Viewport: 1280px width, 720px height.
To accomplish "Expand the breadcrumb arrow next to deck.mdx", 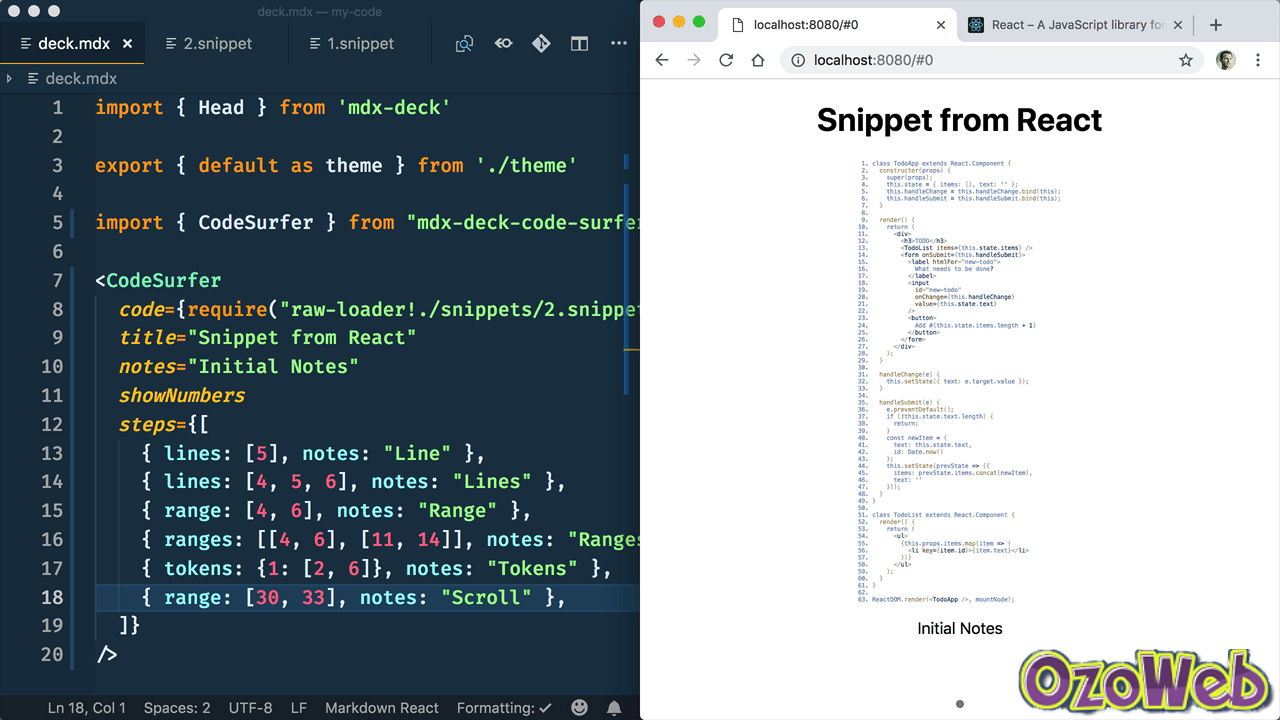I will pyautogui.click(x=9, y=78).
